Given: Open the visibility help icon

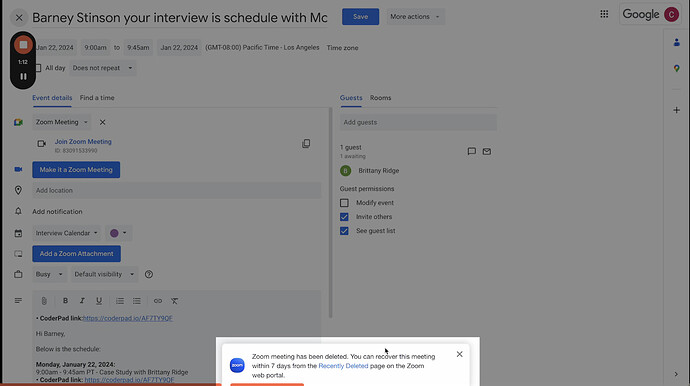Looking at the screenshot, I should tap(149, 274).
